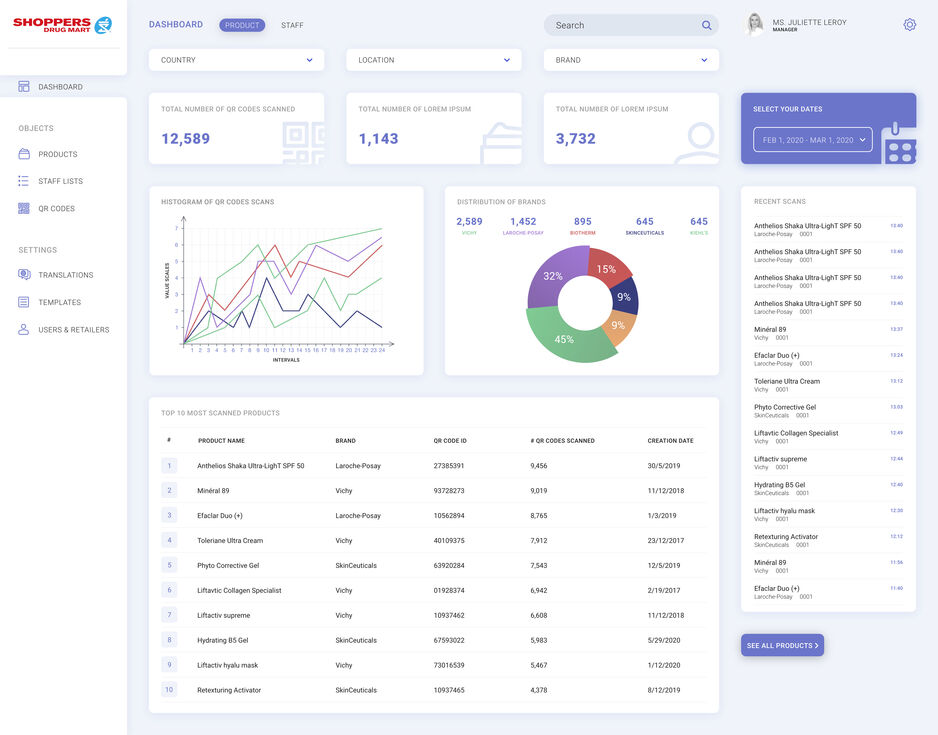Open Staff Lists from the sidebar
The height and width of the screenshot is (735, 938).
[x=60, y=181]
